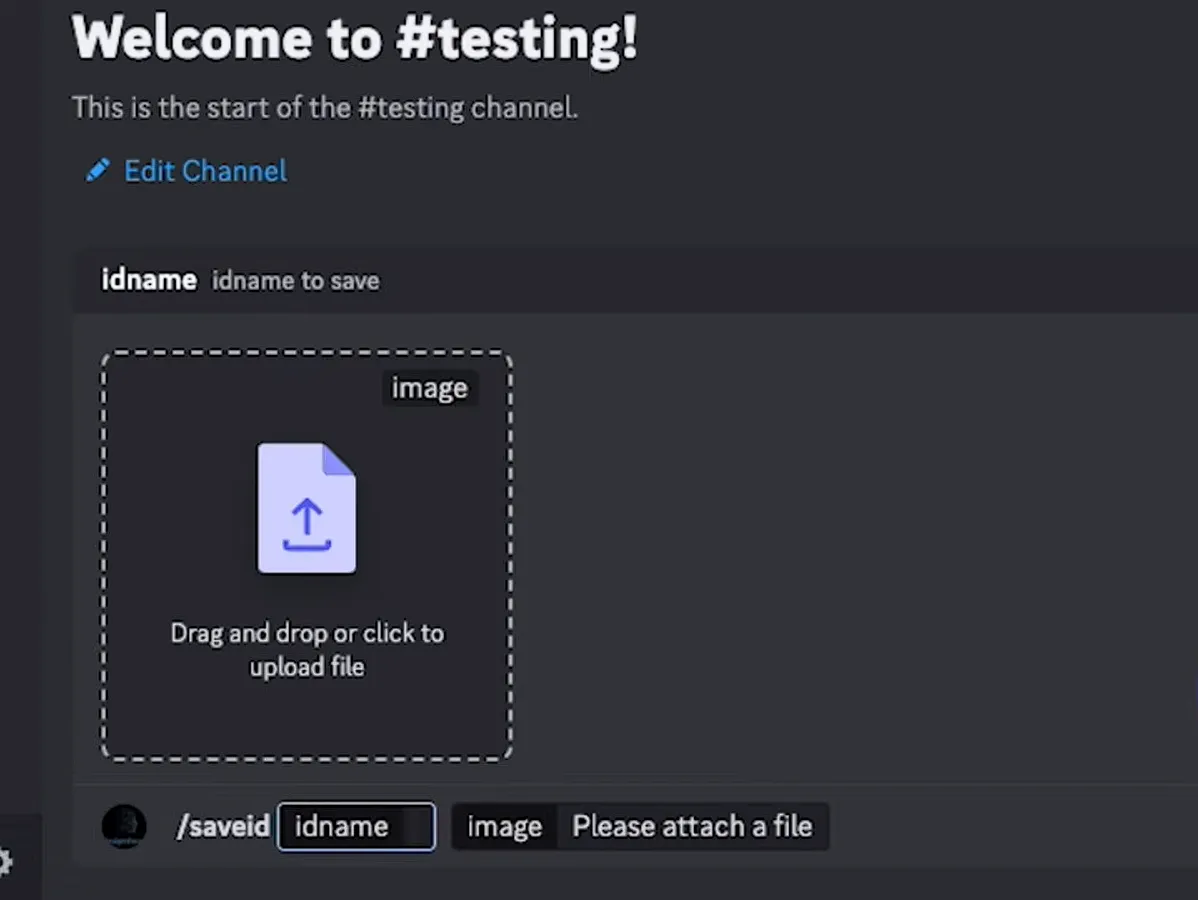Click the folded corner of the upload file icon
Screen dimensions: 1198x900
tap(340, 460)
